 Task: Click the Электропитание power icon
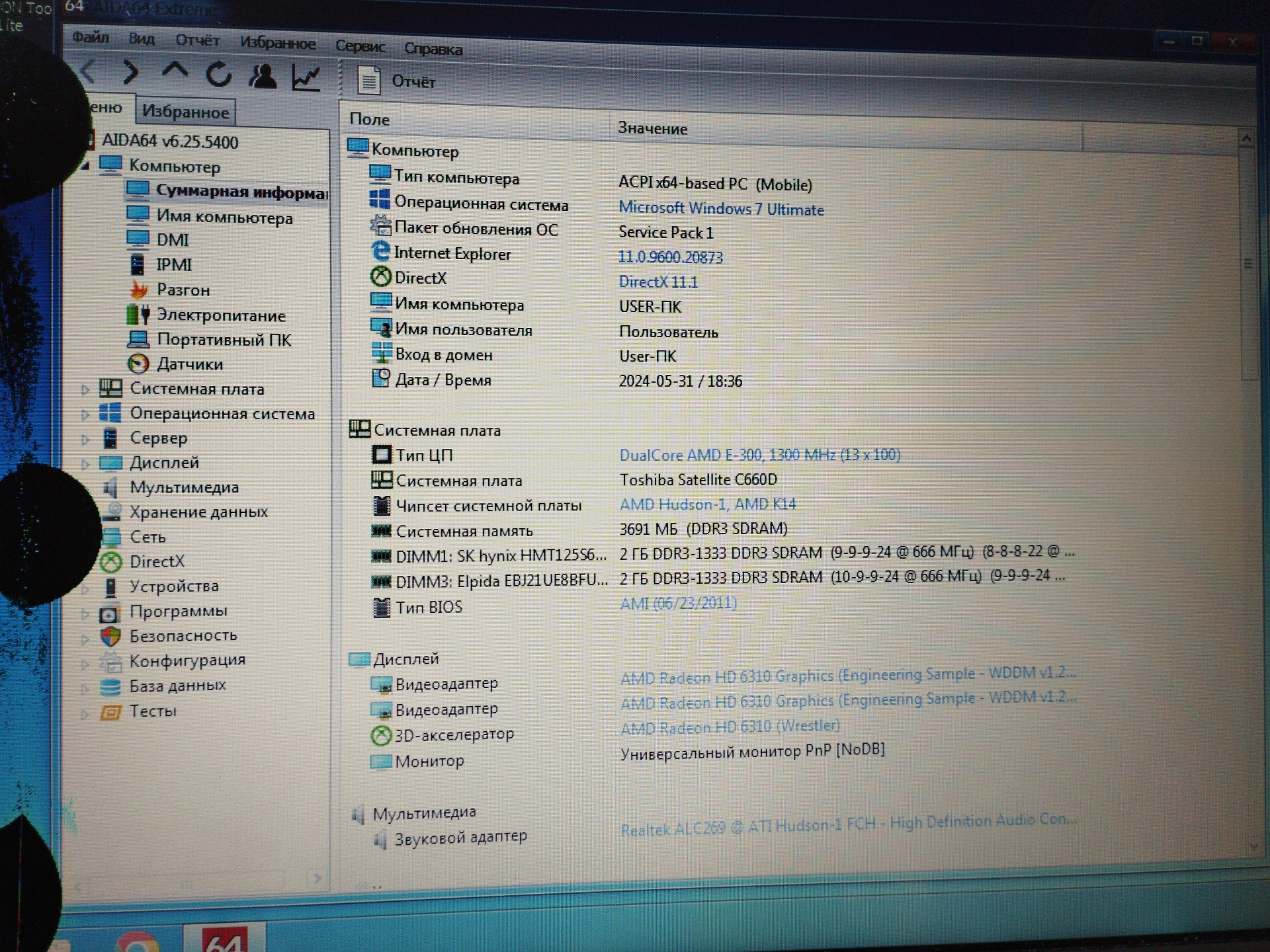(138, 314)
